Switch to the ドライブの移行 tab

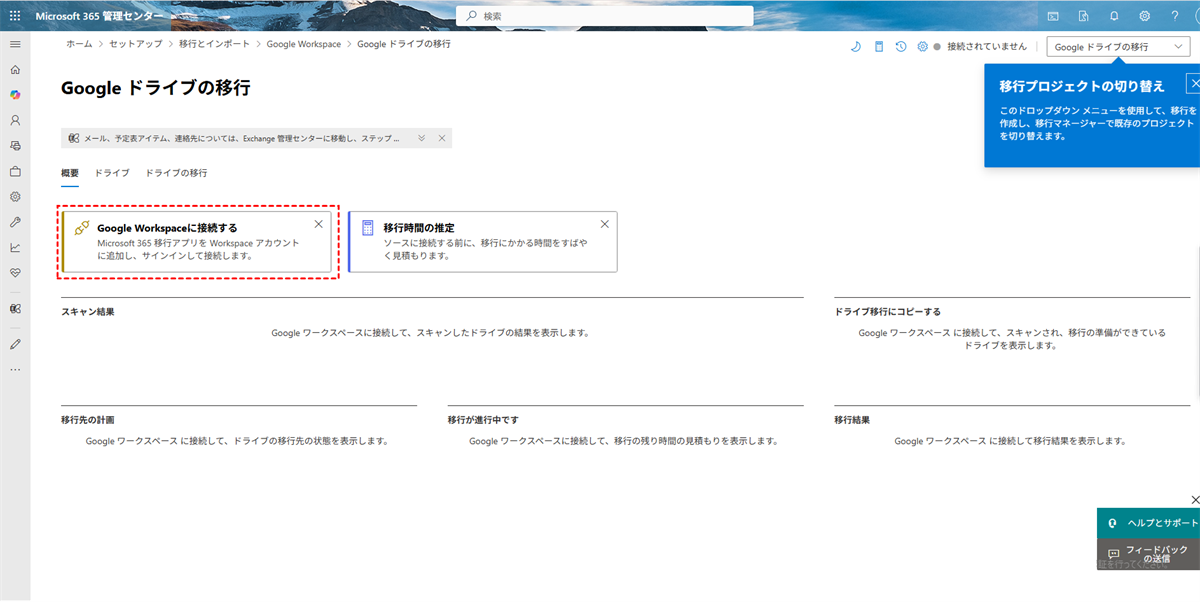point(176,173)
